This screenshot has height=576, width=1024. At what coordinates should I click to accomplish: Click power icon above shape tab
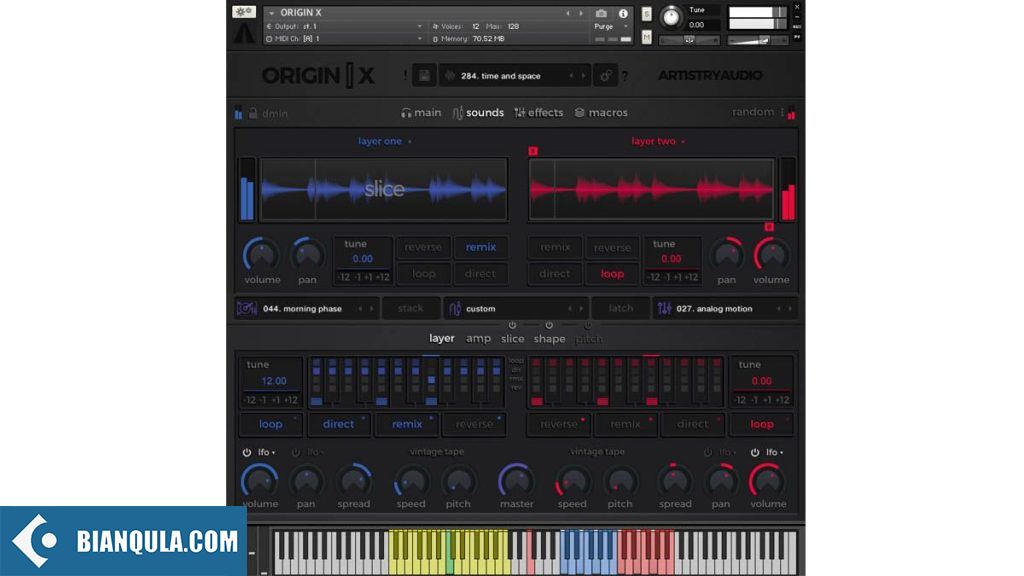[x=549, y=325]
